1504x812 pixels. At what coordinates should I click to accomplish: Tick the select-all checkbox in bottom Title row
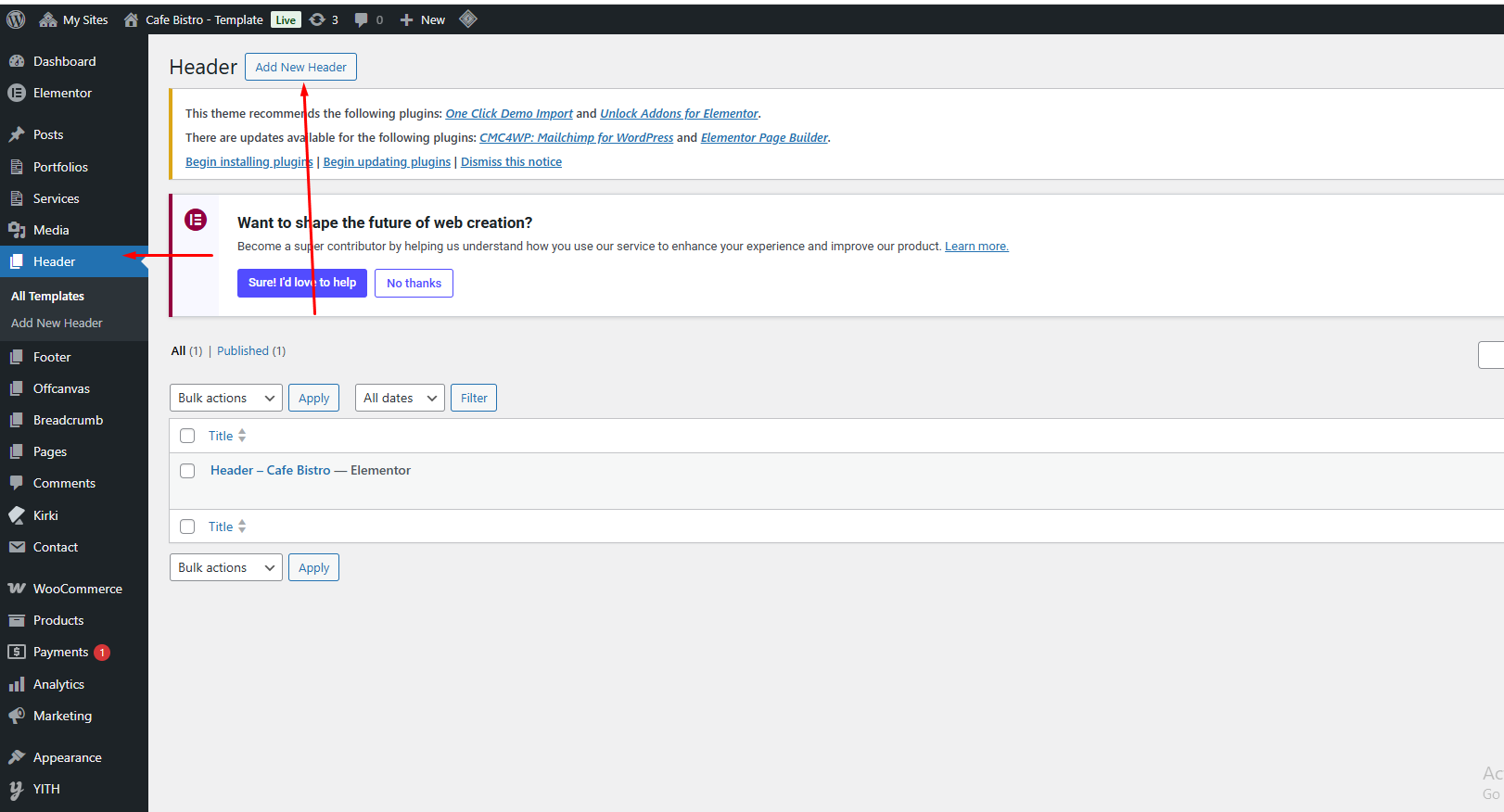(187, 527)
